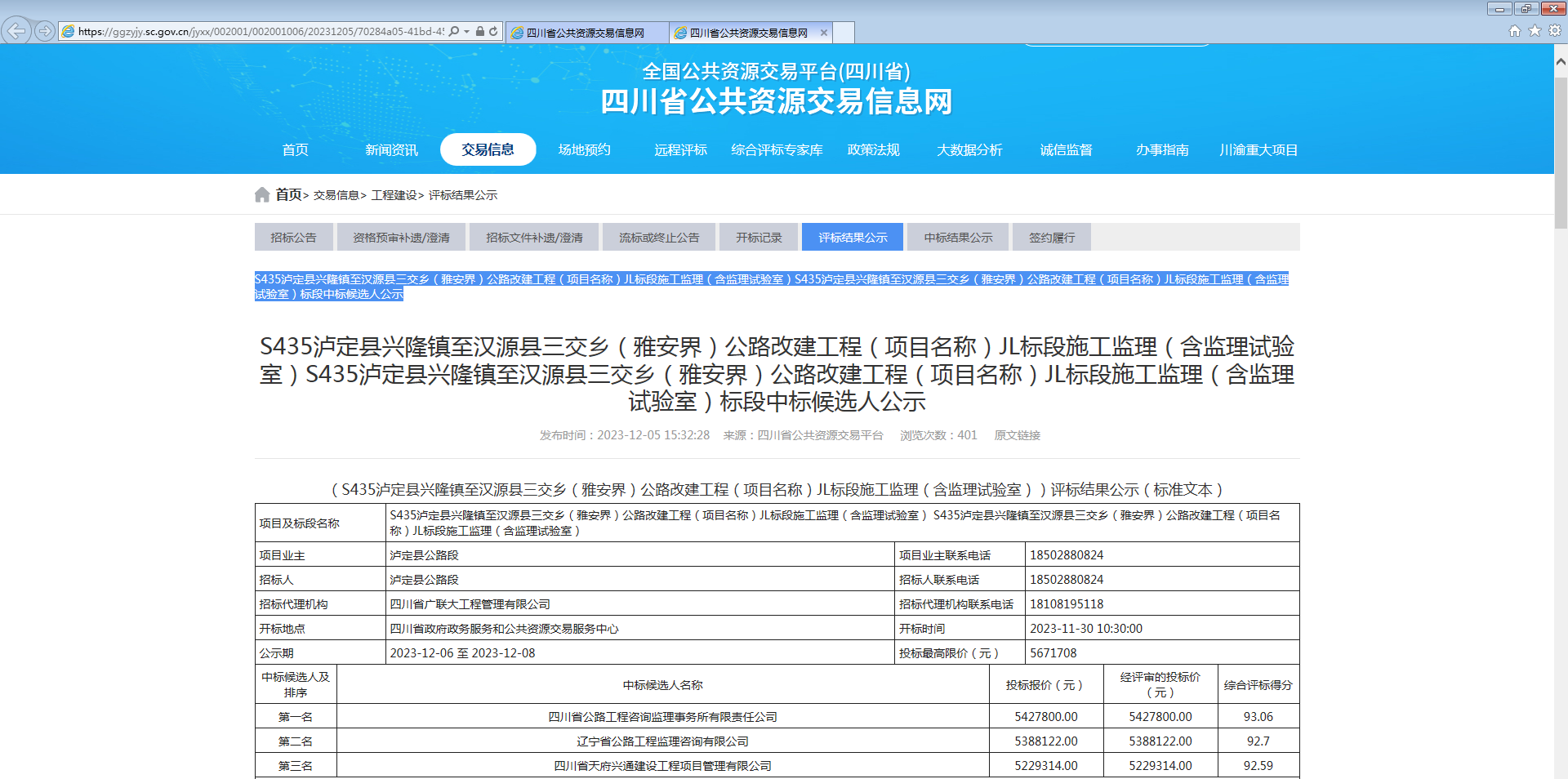This screenshot has width=1568, height=779.
Task: Click the highlighted S435 project title text
Action: click(x=772, y=287)
